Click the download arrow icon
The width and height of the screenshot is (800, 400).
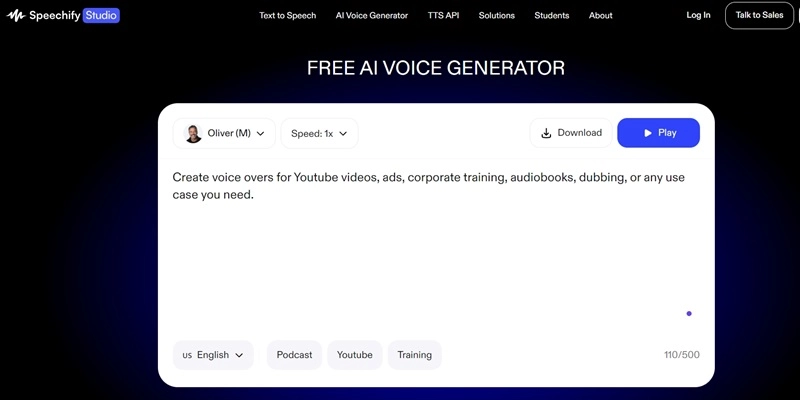[x=546, y=133]
